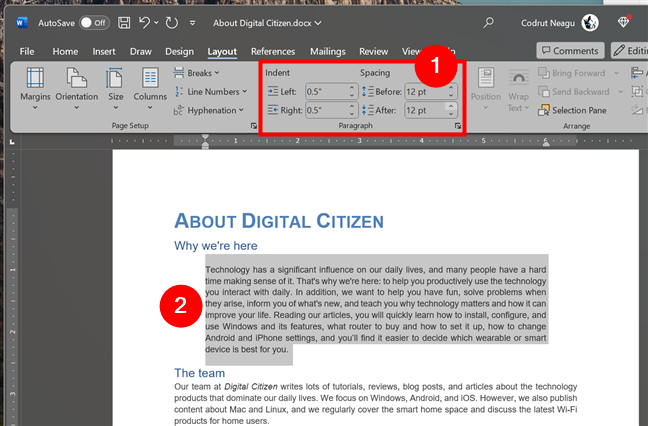This screenshot has height=426, width=648.
Task: Click Bring Forward
Action: click(572, 73)
